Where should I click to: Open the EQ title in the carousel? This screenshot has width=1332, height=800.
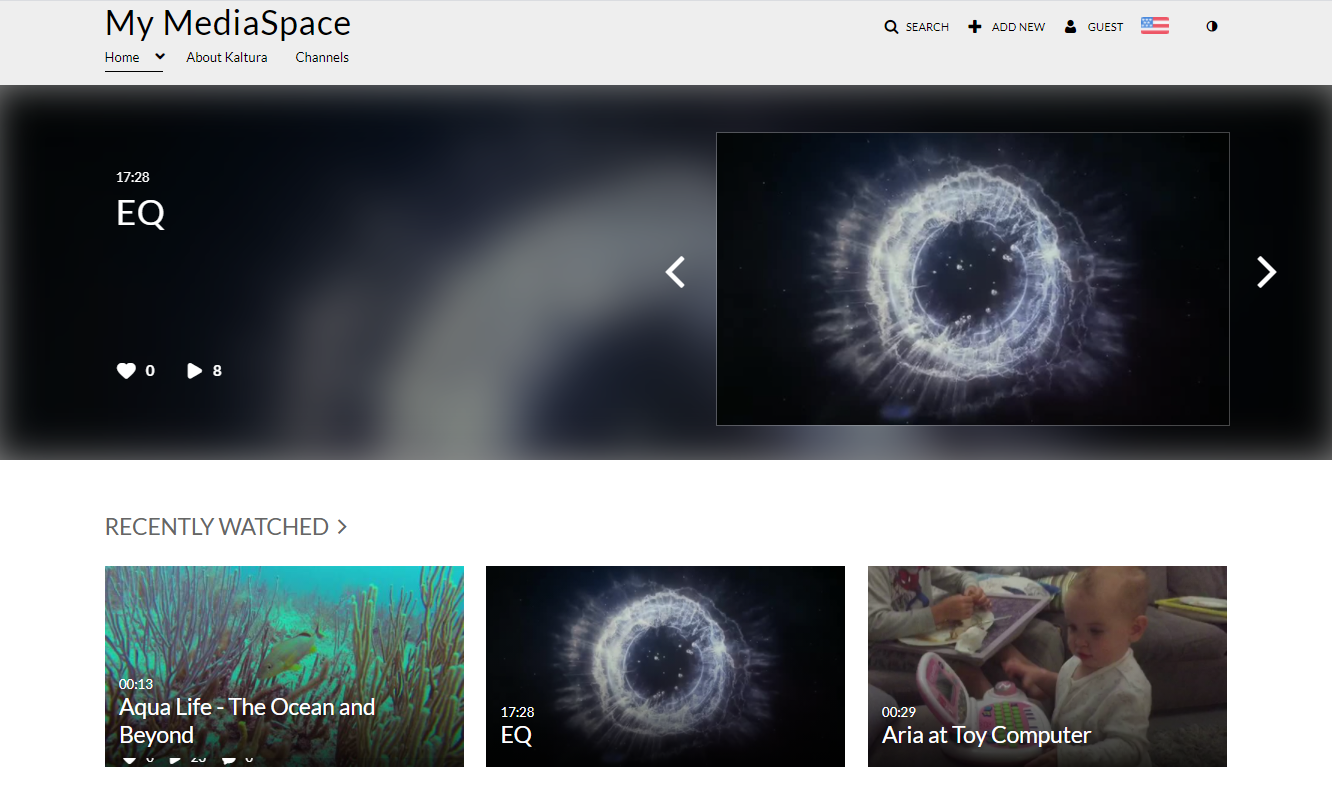coord(140,213)
